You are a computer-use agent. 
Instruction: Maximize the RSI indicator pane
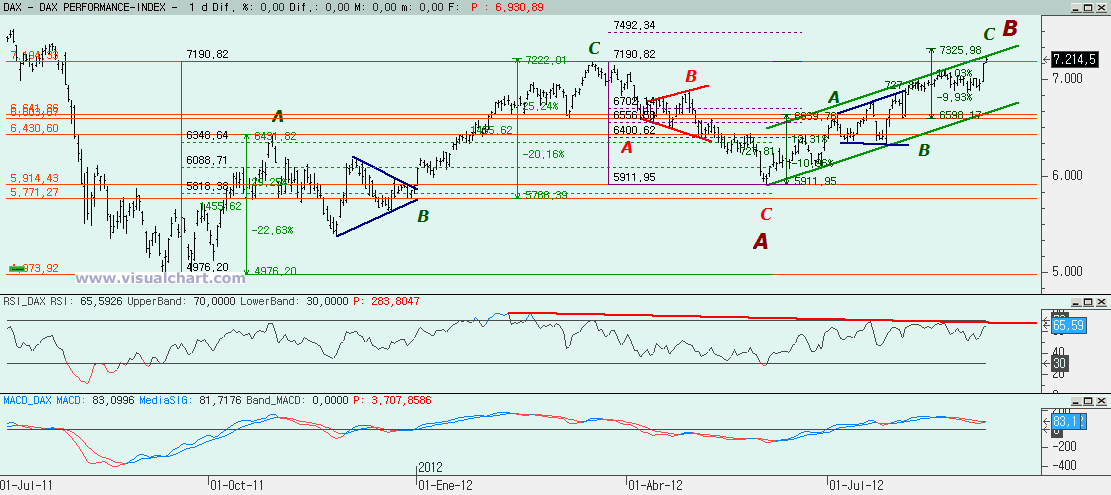(1090, 301)
